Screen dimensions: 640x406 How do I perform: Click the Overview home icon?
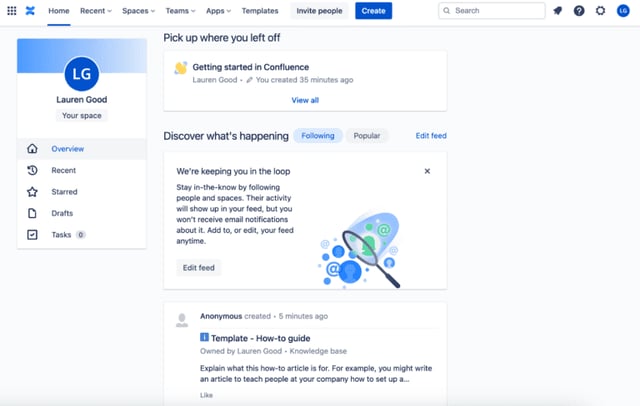(32, 149)
